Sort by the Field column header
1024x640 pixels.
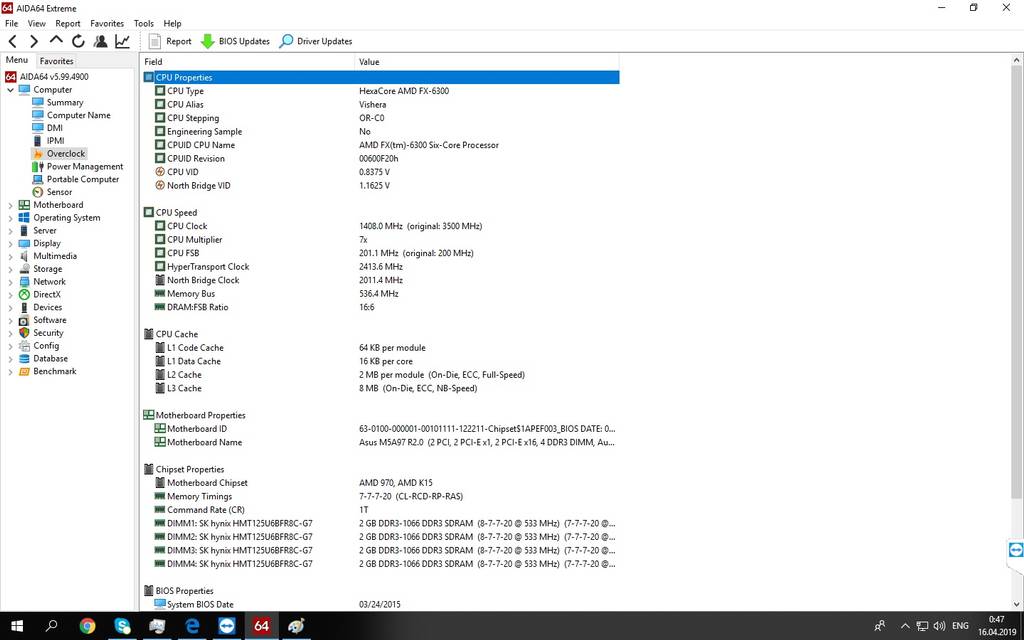[248, 62]
